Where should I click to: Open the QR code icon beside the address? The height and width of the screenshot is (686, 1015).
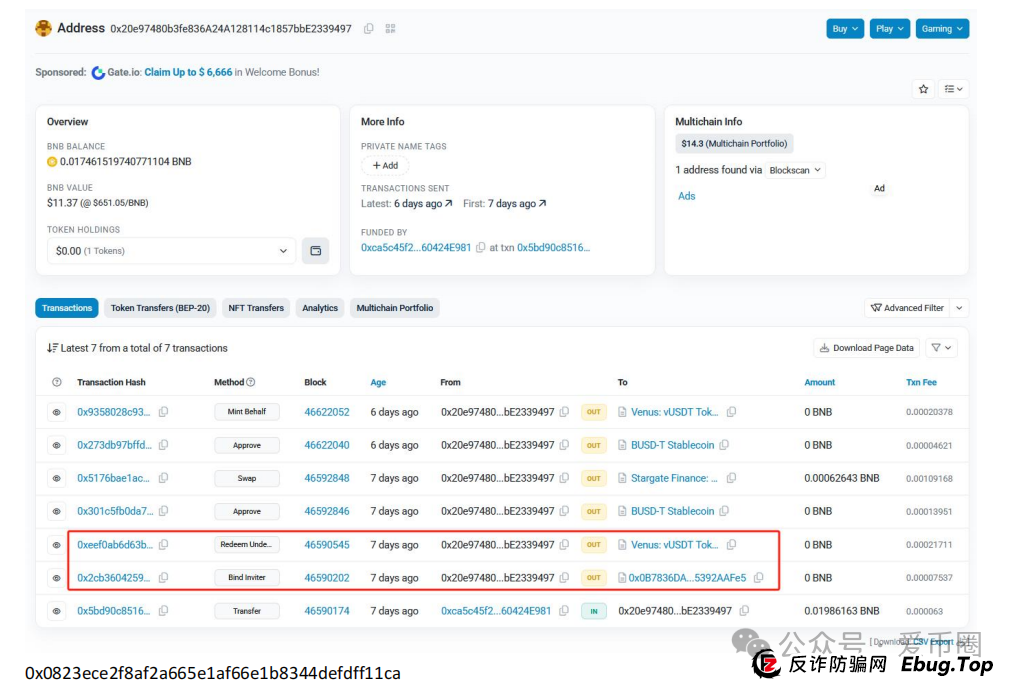point(389,29)
